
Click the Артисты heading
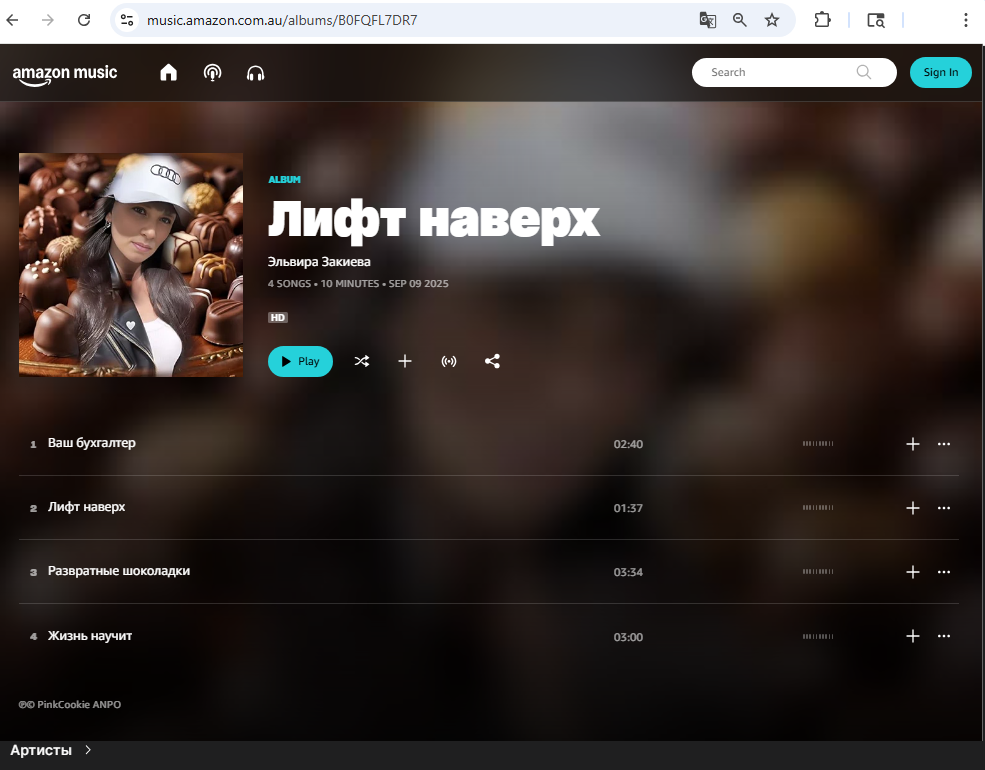pos(41,750)
